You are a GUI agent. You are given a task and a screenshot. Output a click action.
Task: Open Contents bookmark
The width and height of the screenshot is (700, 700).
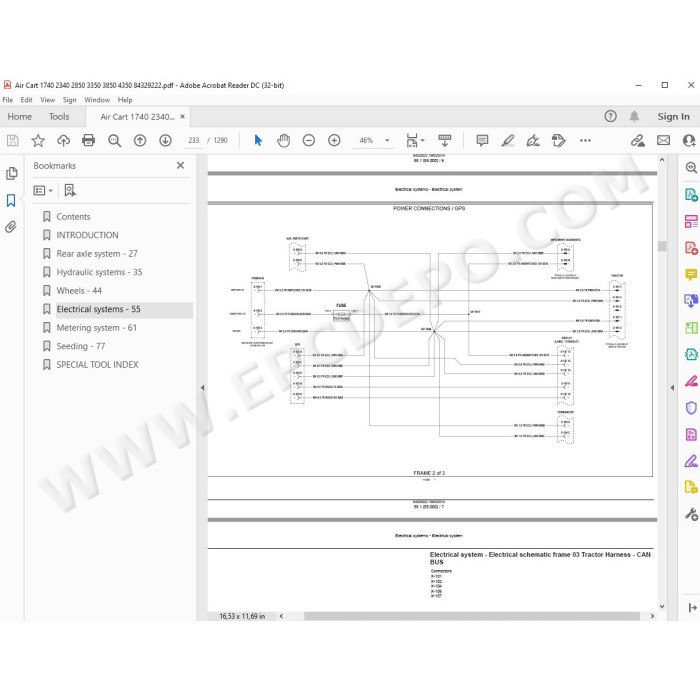tap(73, 217)
